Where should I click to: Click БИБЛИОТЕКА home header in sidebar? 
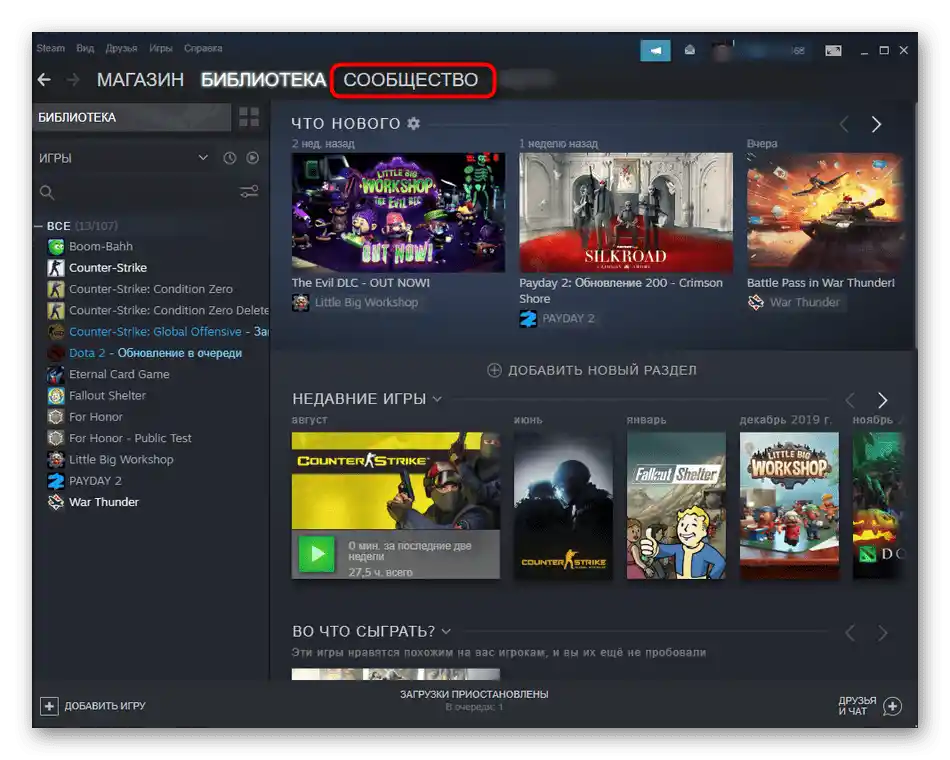[132, 117]
